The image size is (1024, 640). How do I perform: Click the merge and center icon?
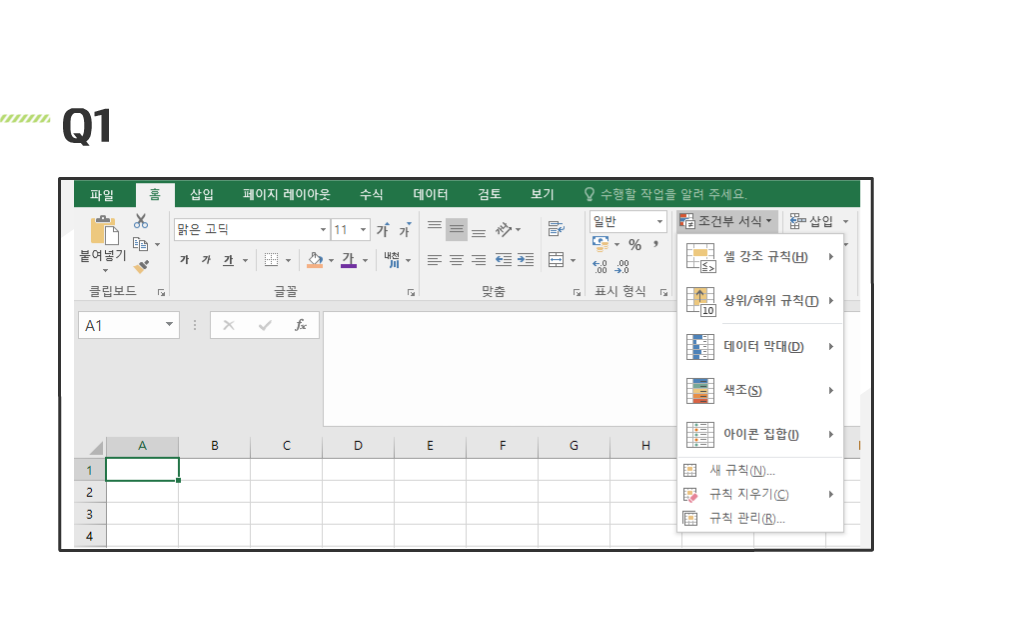tap(556, 260)
